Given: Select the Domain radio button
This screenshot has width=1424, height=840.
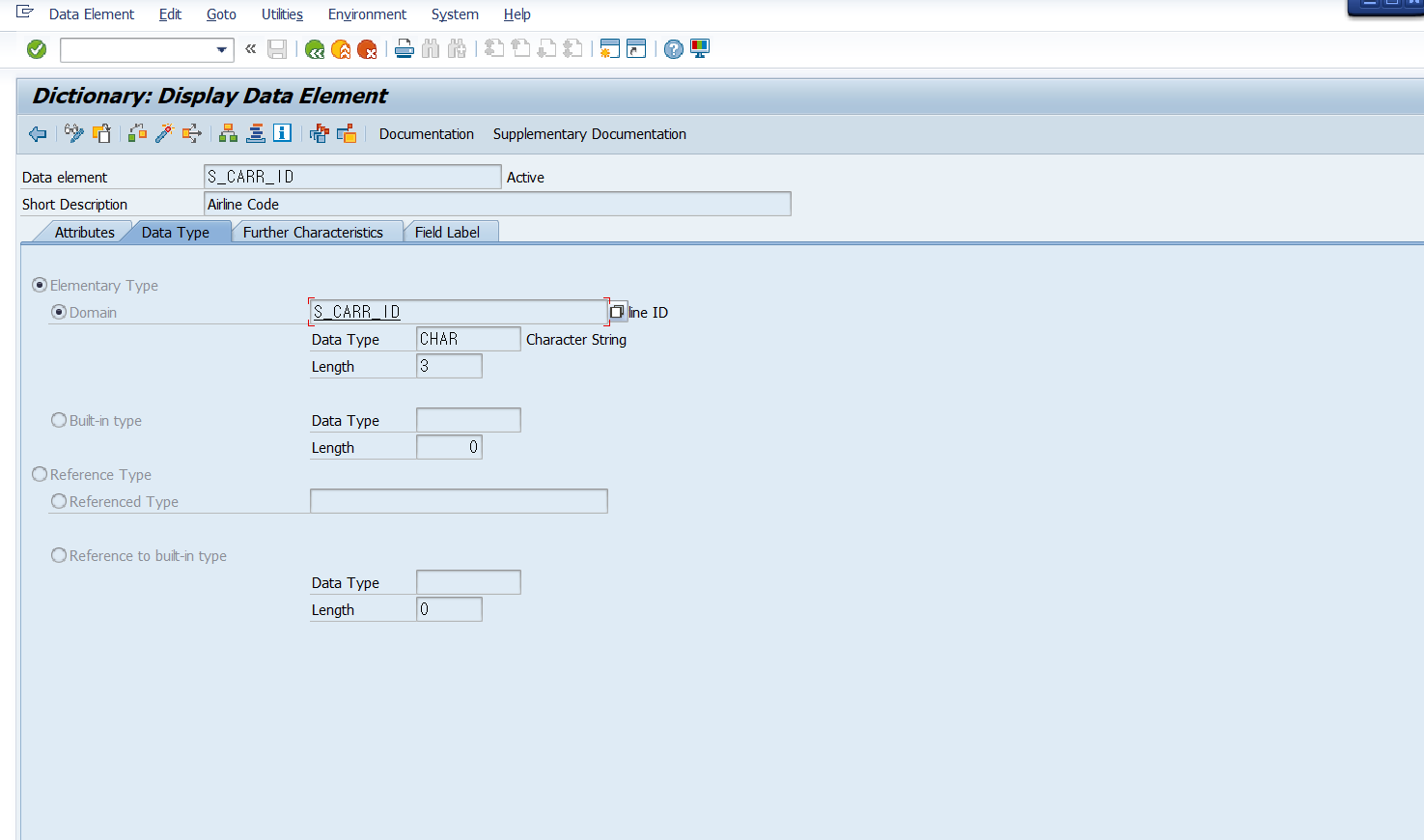Looking at the screenshot, I should [x=59, y=312].
